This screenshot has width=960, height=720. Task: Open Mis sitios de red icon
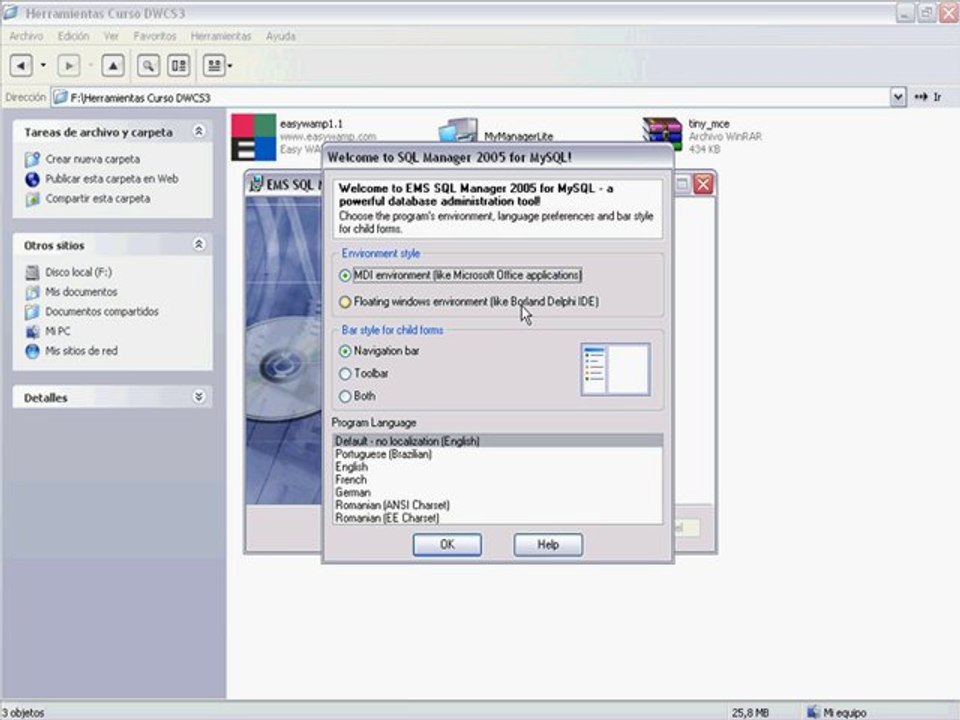tap(32, 351)
